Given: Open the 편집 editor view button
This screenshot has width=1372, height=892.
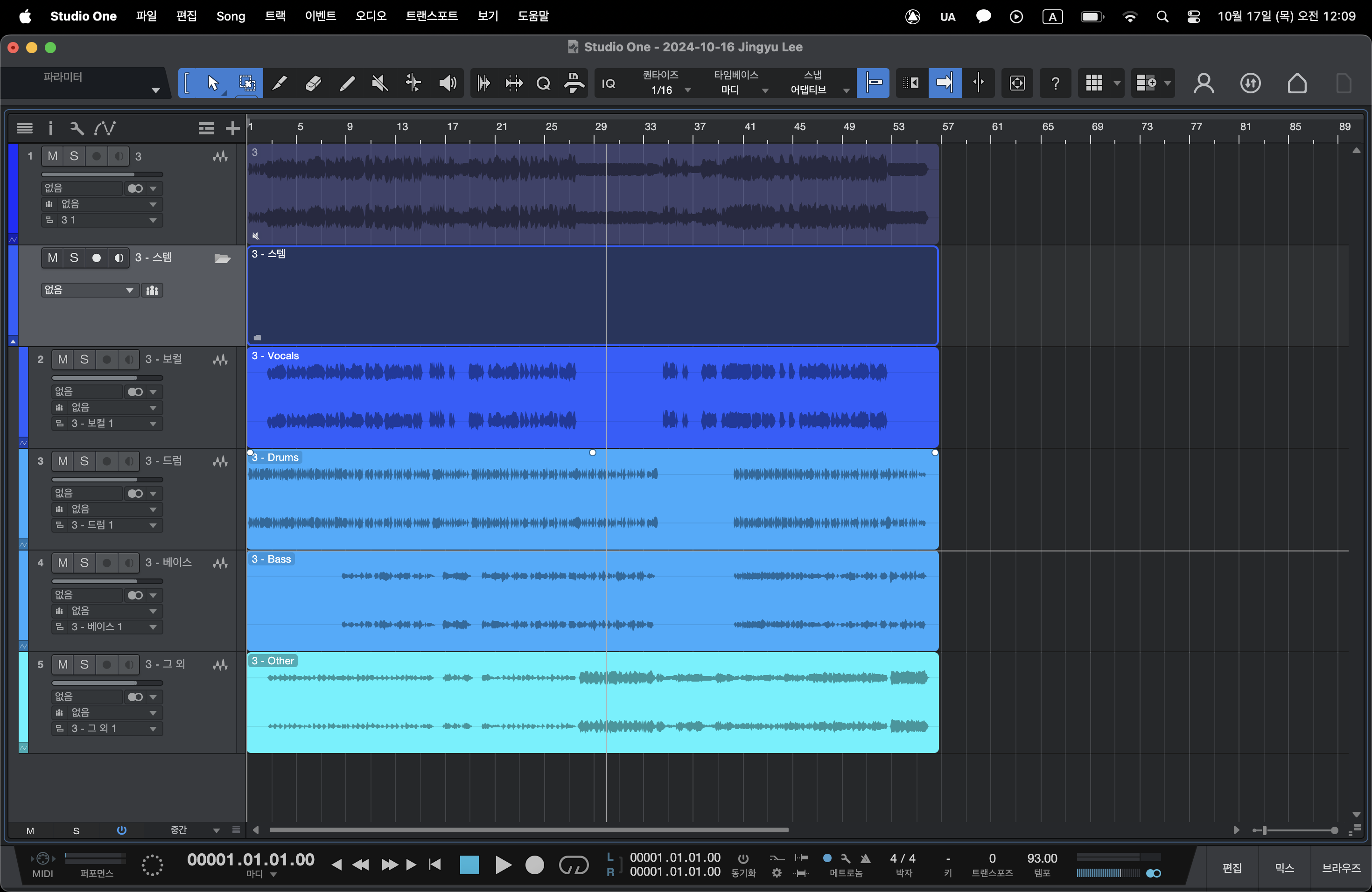Looking at the screenshot, I should (1232, 868).
